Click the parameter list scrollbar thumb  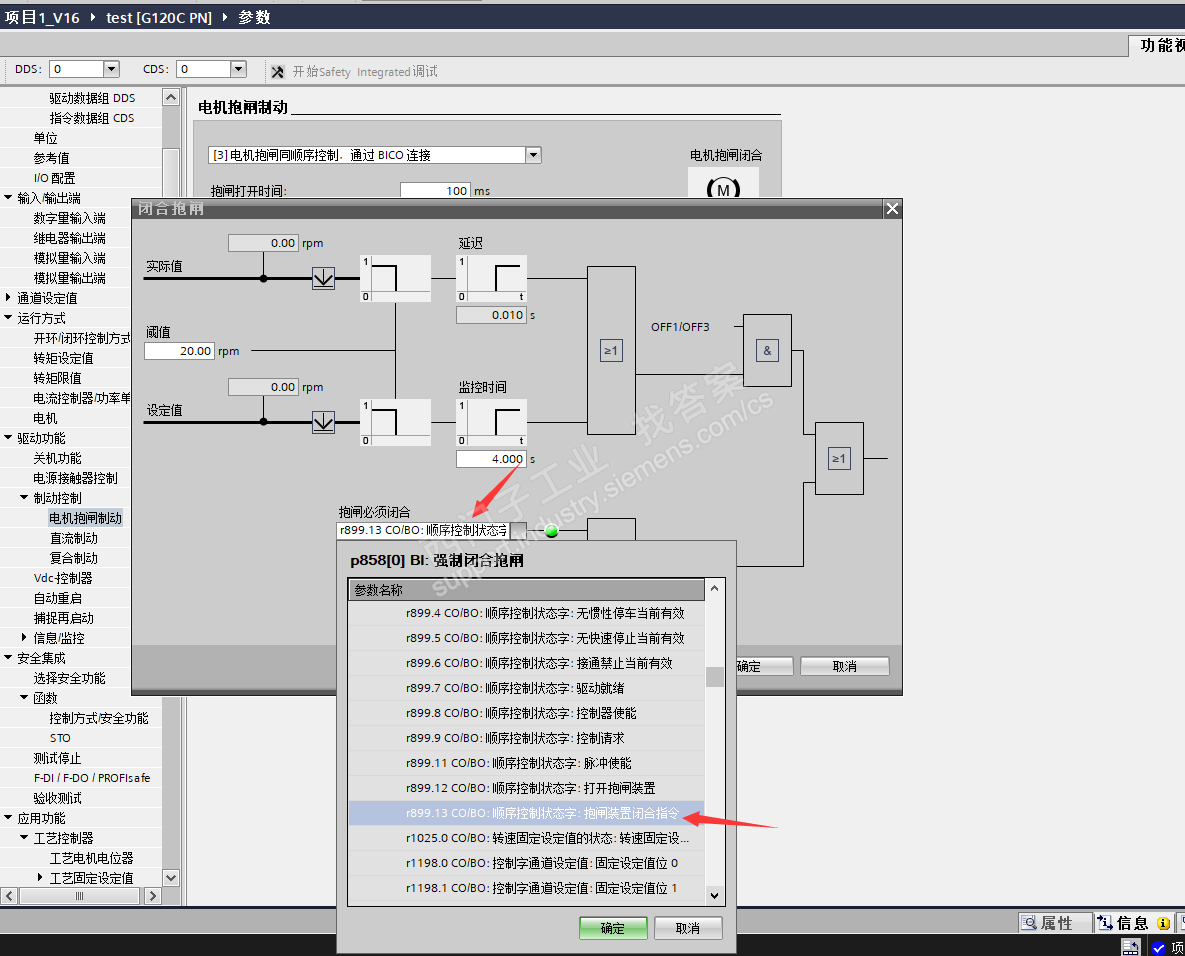(714, 677)
